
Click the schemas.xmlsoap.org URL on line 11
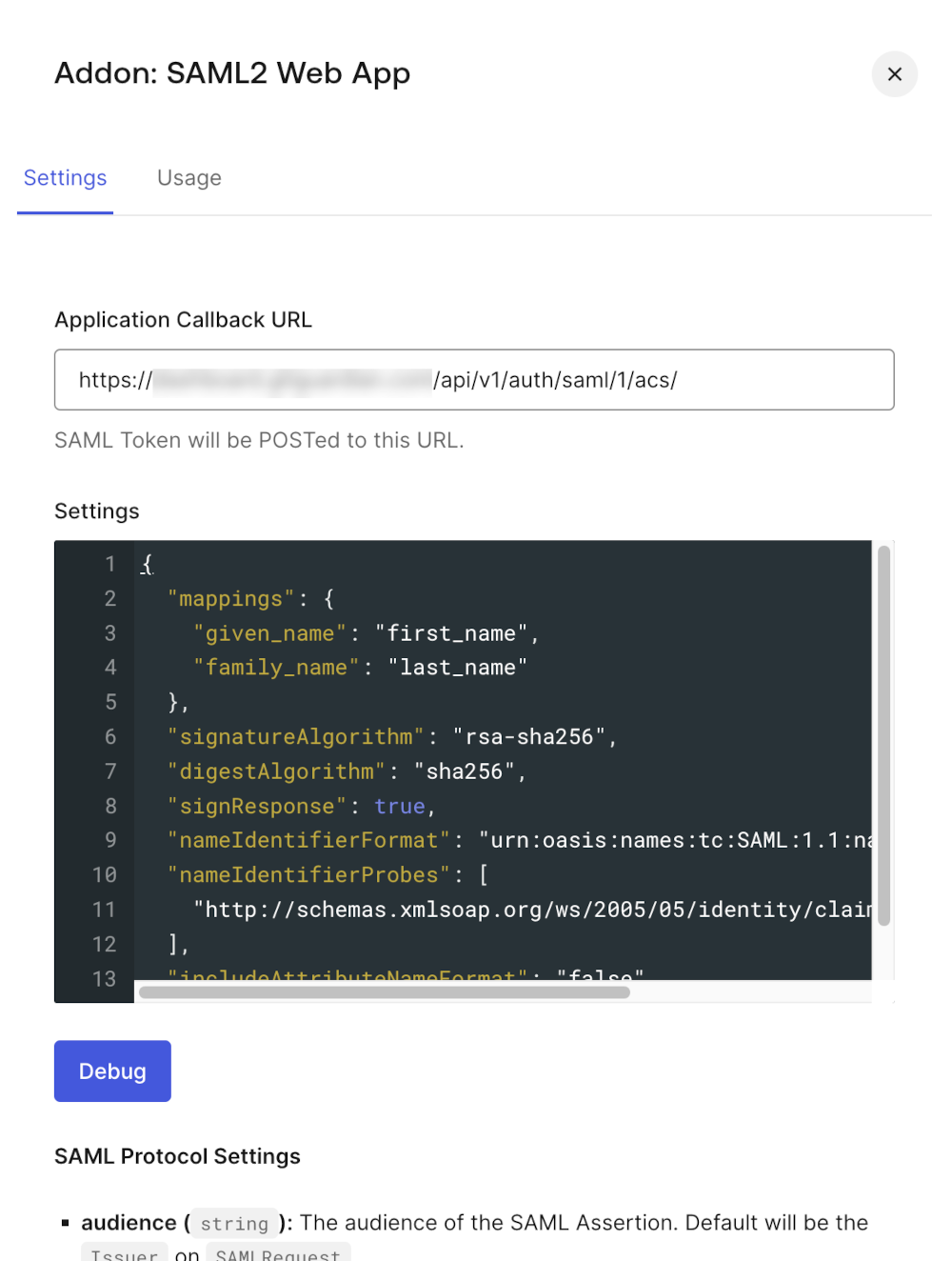click(532, 911)
